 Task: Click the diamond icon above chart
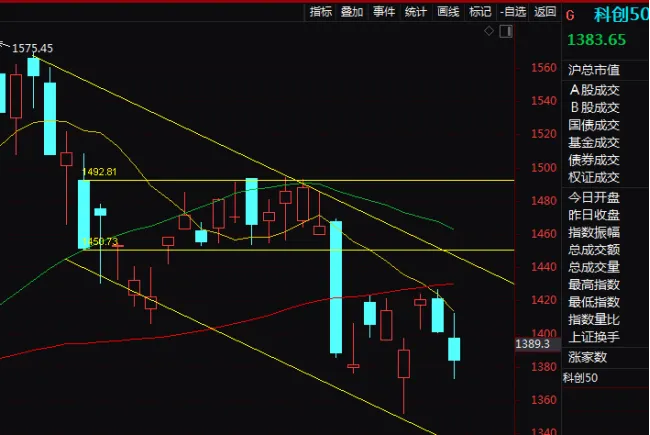[489, 31]
